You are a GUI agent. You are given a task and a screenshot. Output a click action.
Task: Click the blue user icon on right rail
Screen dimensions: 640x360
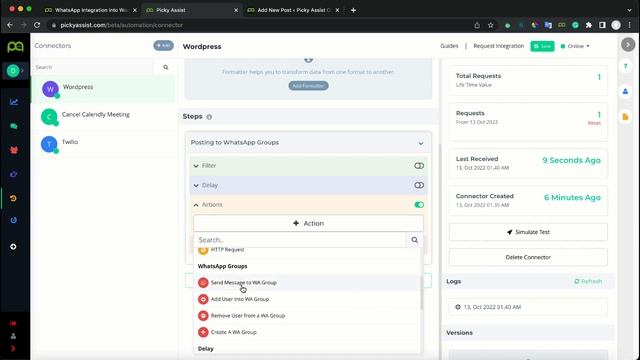point(625,91)
